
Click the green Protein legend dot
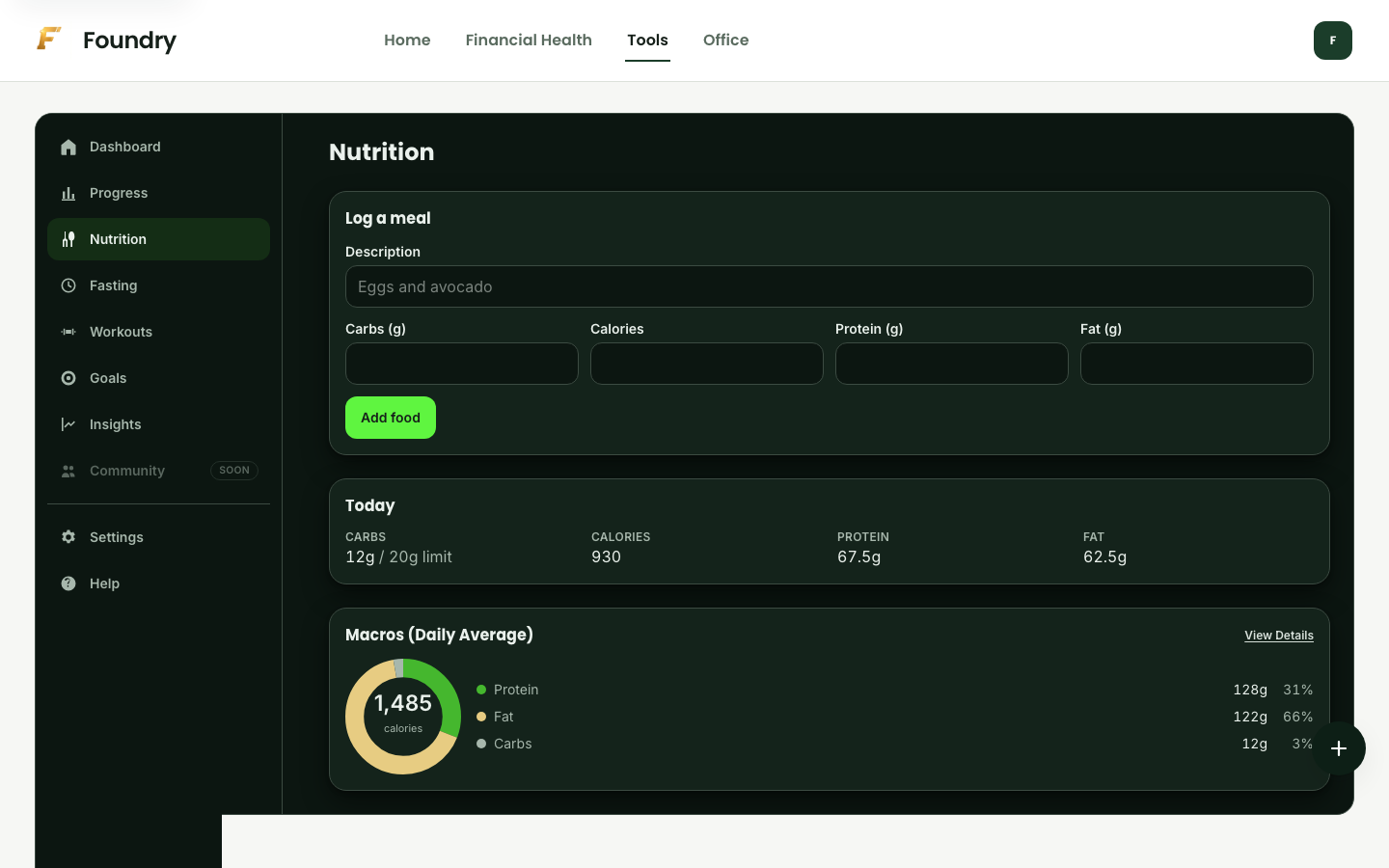(481, 690)
